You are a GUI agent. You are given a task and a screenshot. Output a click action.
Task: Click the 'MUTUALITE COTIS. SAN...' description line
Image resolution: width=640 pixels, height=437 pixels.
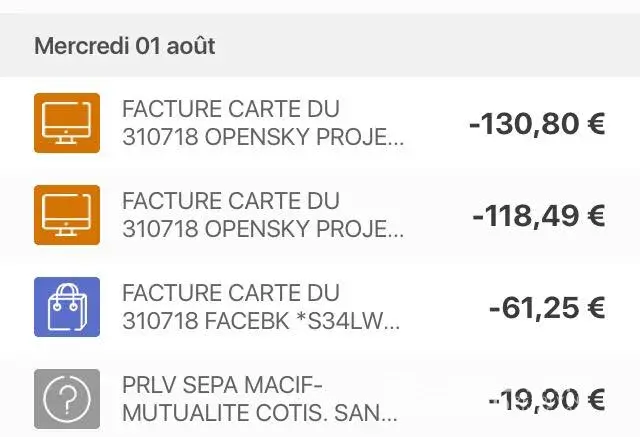pyautogui.click(x=261, y=413)
